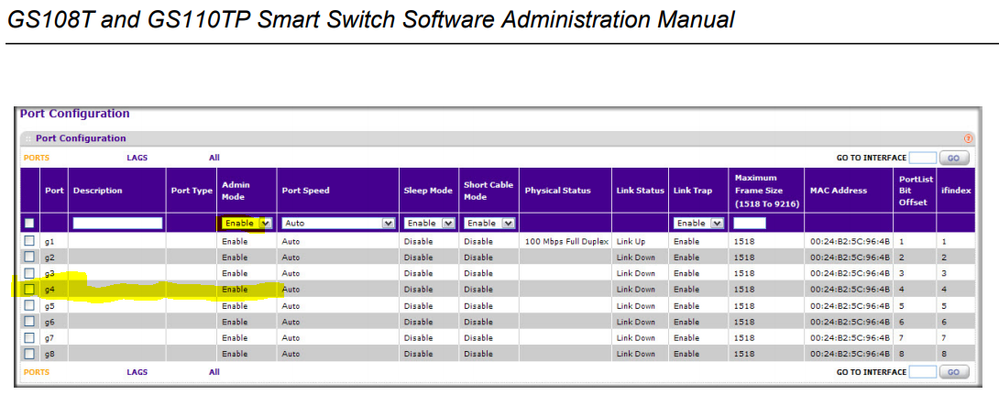Click the Link Up status for g1
Viewport: 999px width, 406px height.
(x=631, y=242)
